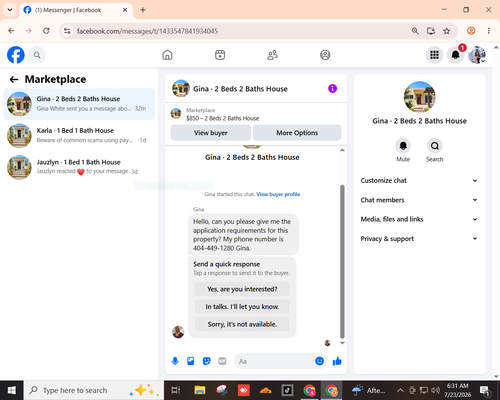Mute the conversation with the bell icon
Screen dimensions: 500x400
point(403,146)
